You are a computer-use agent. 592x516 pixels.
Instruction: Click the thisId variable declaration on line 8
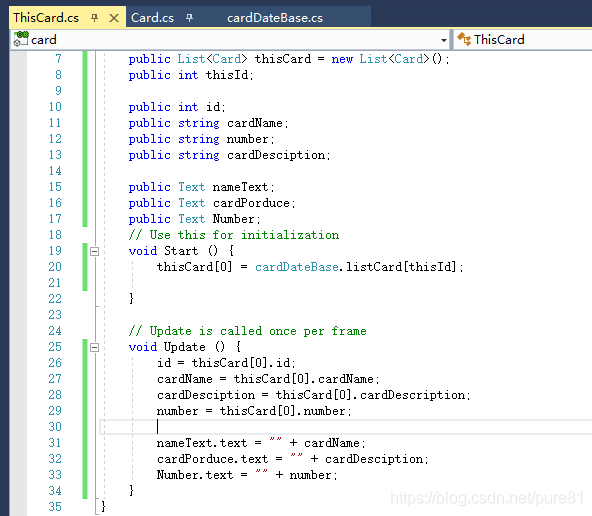click(227, 75)
